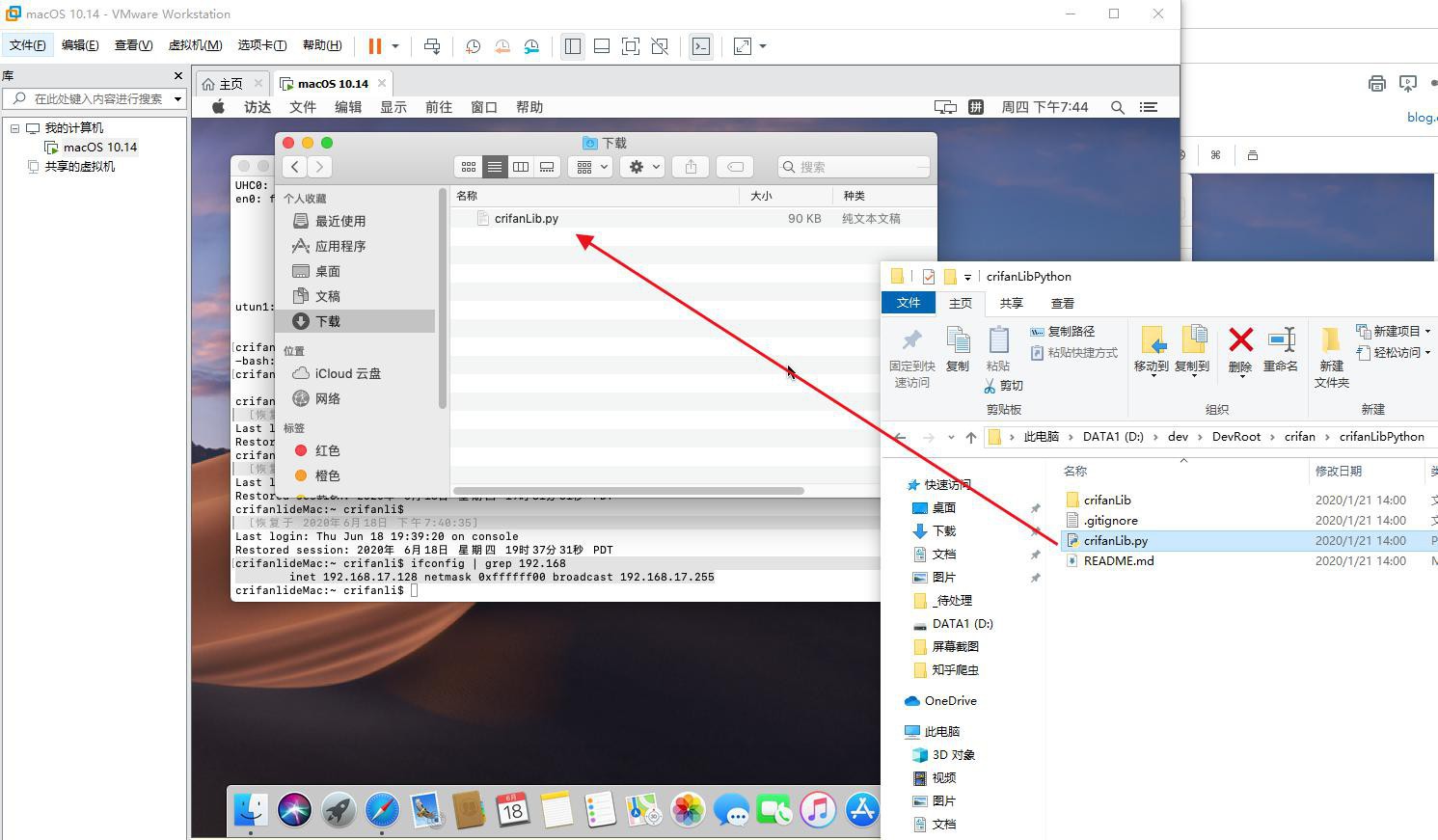This screenshot has width=1438, height=840.
Task: Switch to 查看 ribbon tab in Explorer
Action: pos(1062,303)
